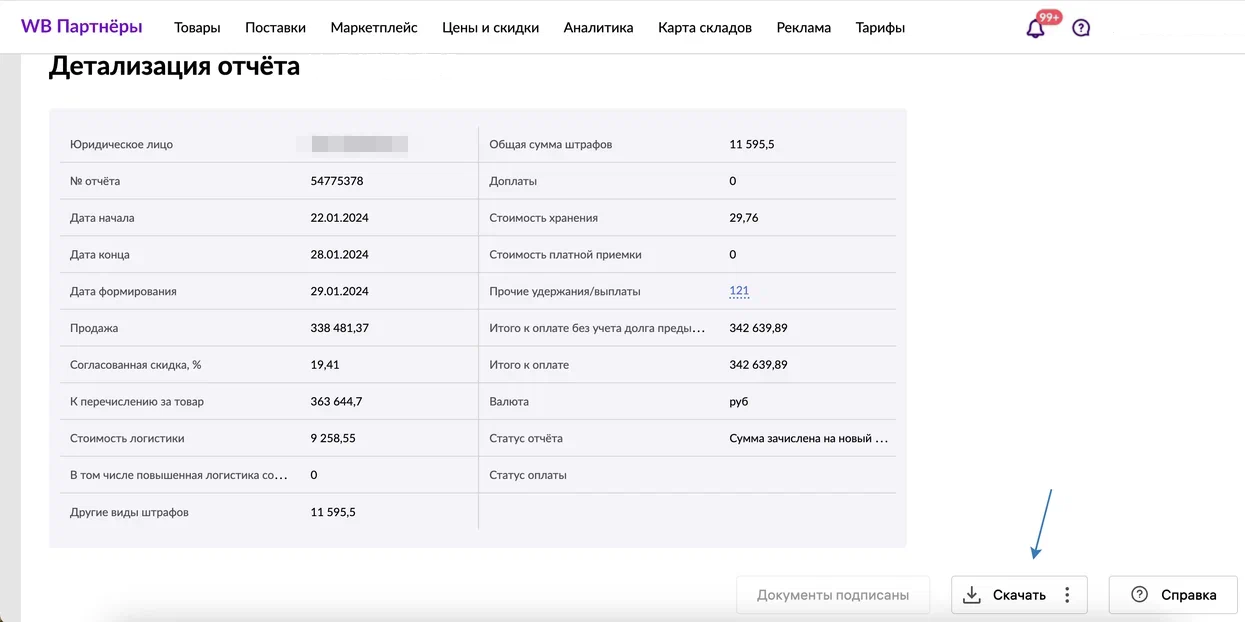Click the WB Партнёры logo
The height and width of the screenshot is (622, 1245).
(x=81, y=27)
